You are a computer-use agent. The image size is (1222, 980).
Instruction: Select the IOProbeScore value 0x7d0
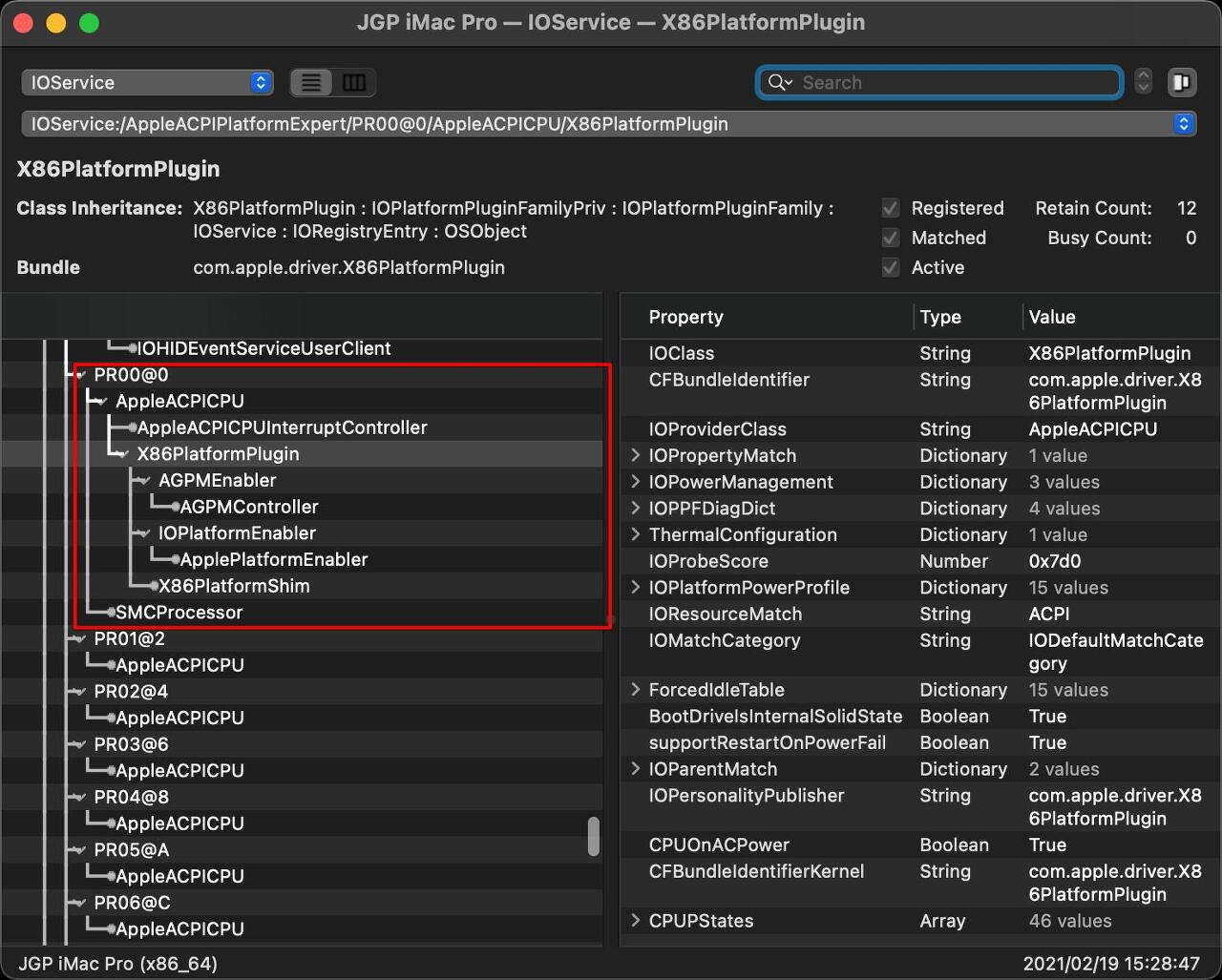1054,561
